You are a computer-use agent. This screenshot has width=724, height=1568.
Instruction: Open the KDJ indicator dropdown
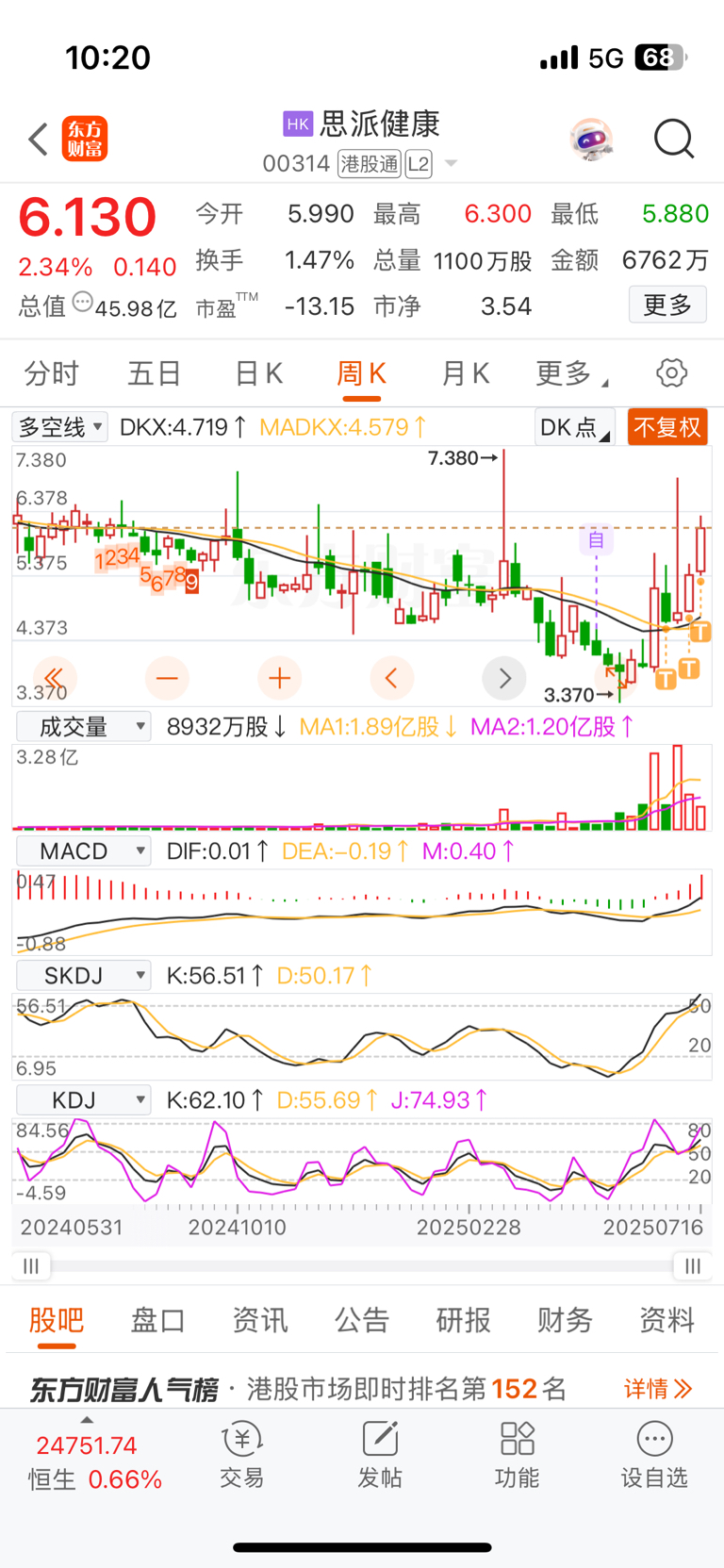(x=84, y=1099)
